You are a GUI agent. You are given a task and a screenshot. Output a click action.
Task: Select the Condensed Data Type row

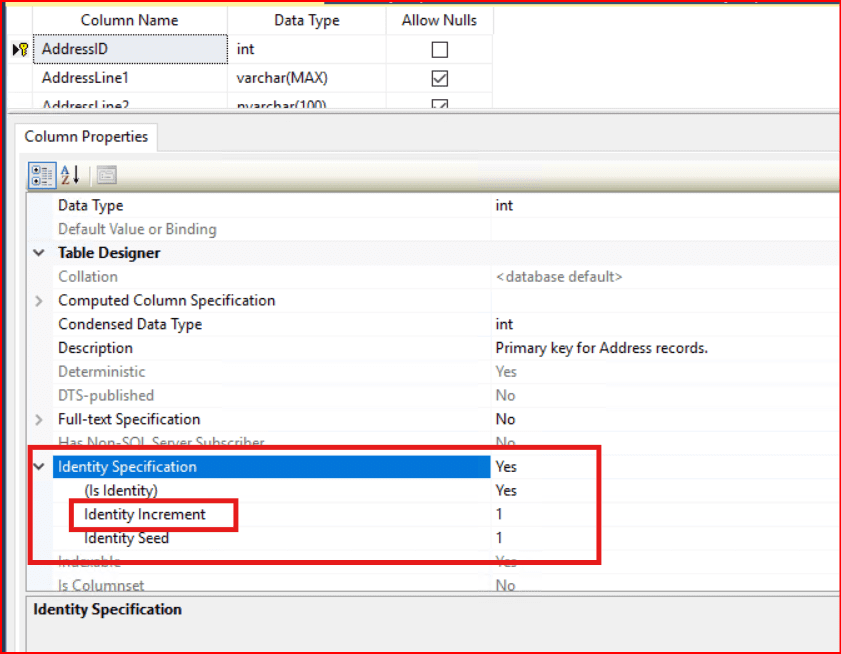(x=130, y=324)
